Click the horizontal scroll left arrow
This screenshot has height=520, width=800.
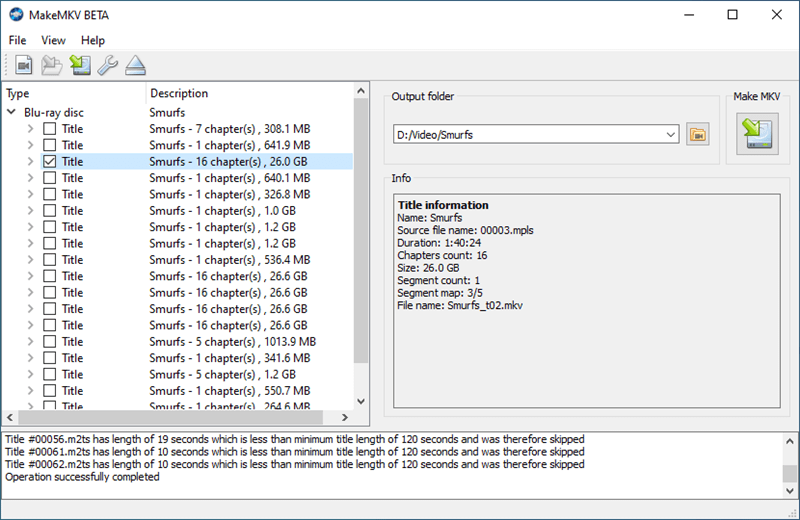pyautogui.click(x=10, y=417)
